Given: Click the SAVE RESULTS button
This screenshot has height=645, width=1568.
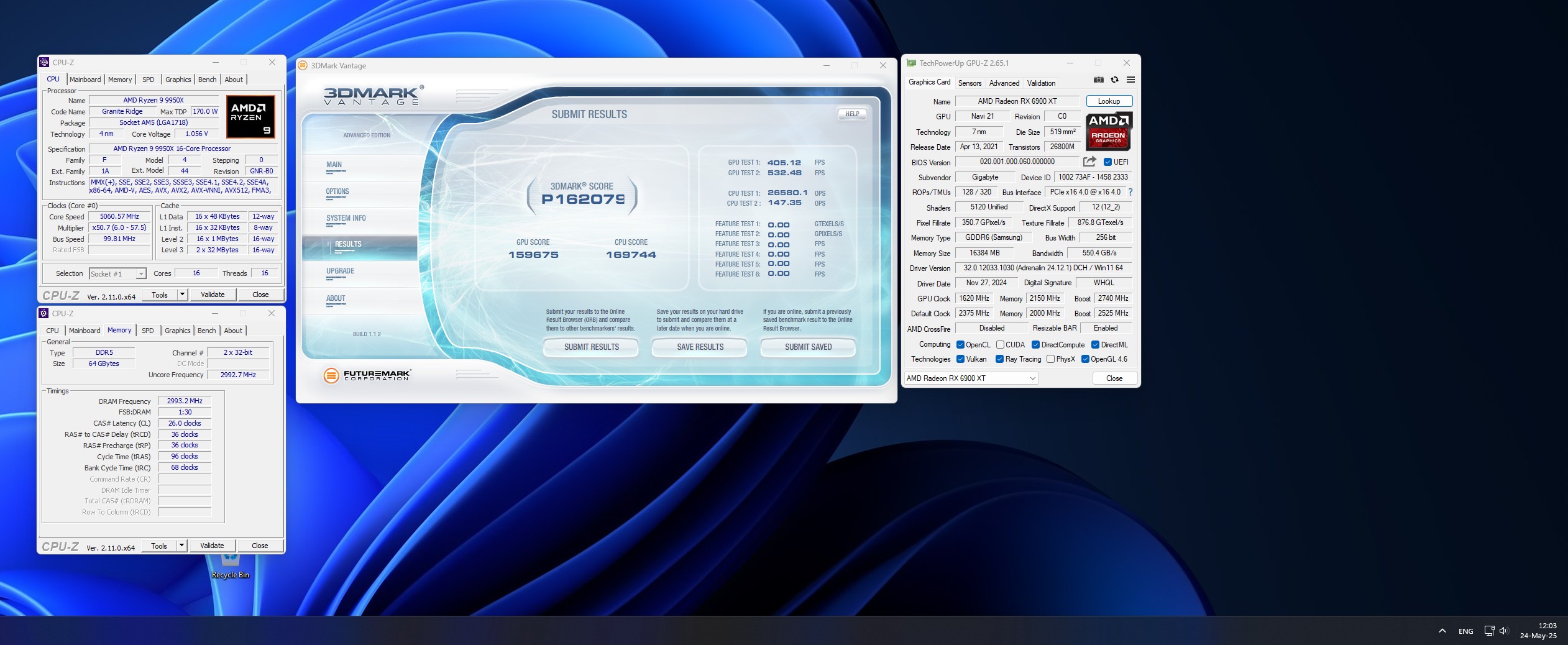Looking at the screenshot, I should [700, 347].
